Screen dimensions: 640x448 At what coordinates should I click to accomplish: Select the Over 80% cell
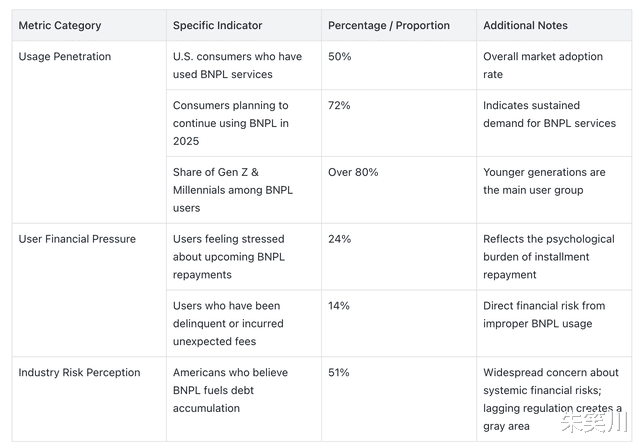tap(353, 172)
